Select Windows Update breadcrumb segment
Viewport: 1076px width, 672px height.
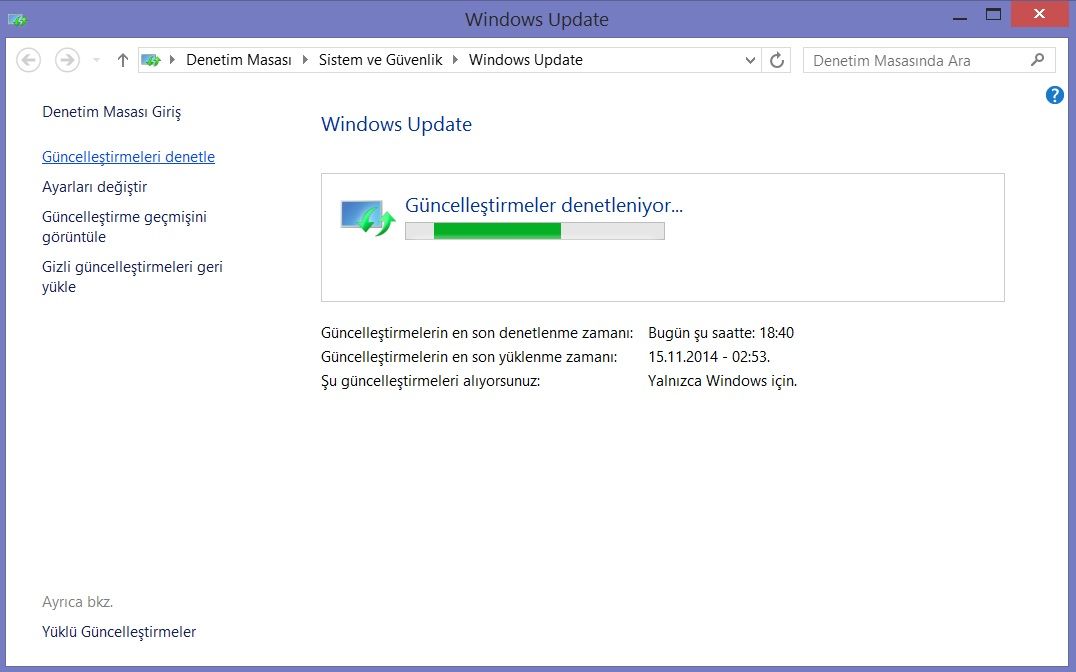pos(526,60)
